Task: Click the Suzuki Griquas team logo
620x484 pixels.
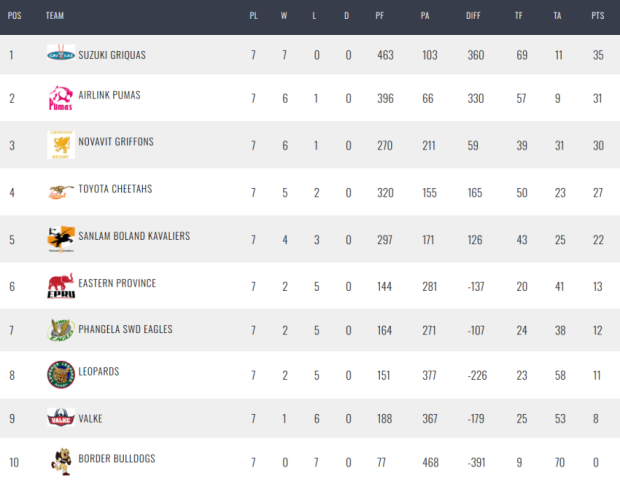Action: click(61, 55)
